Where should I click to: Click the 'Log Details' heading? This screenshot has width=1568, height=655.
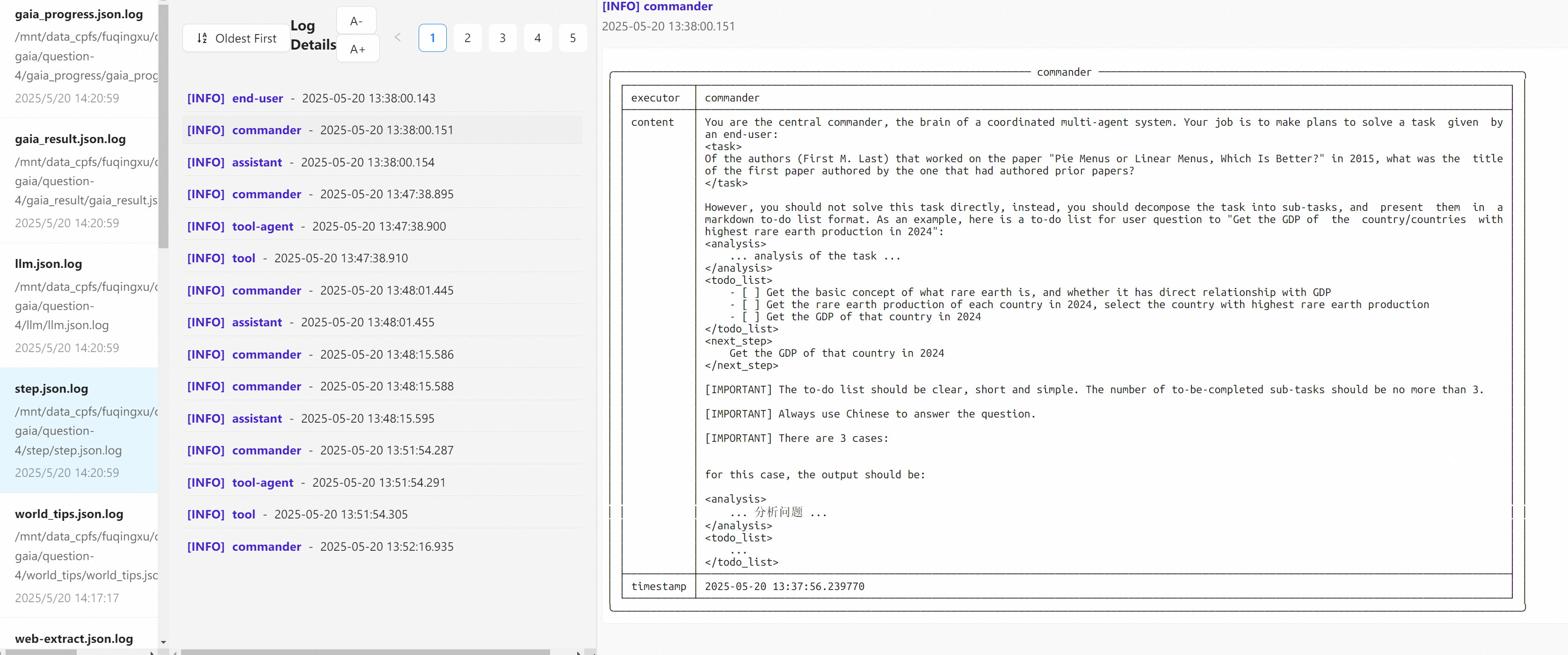pyautogui.click(x=313, y=35)
